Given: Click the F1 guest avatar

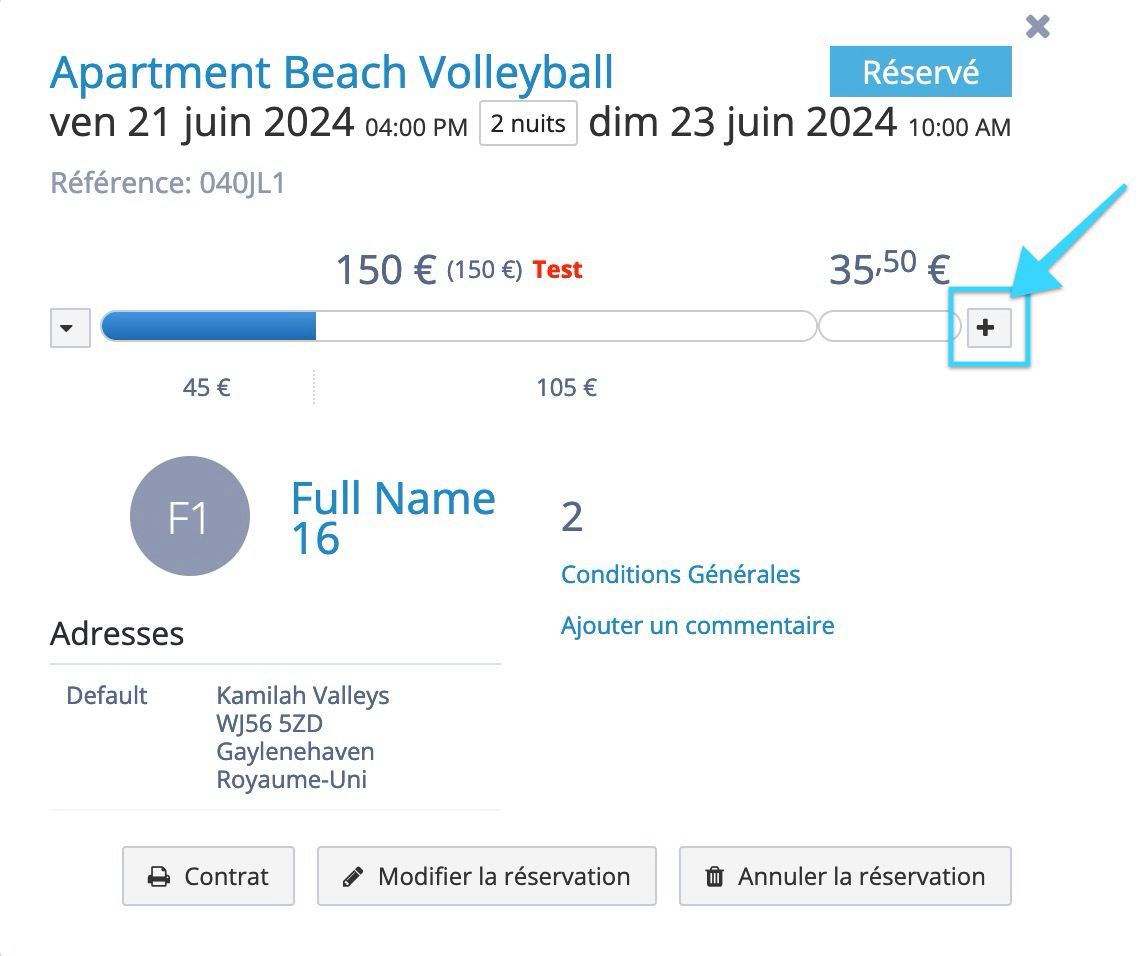Looking at the screenshot, I should click(x=190, y=516).
